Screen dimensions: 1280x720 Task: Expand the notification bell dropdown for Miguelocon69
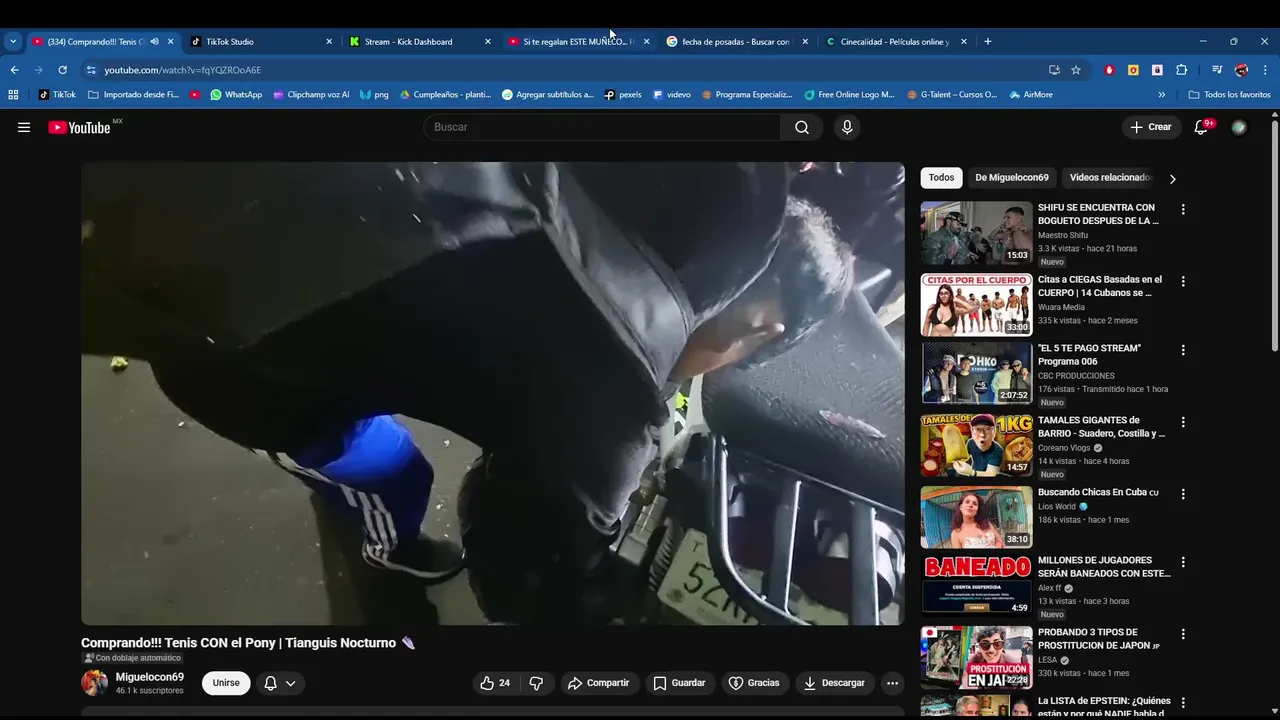click(280, 683)
